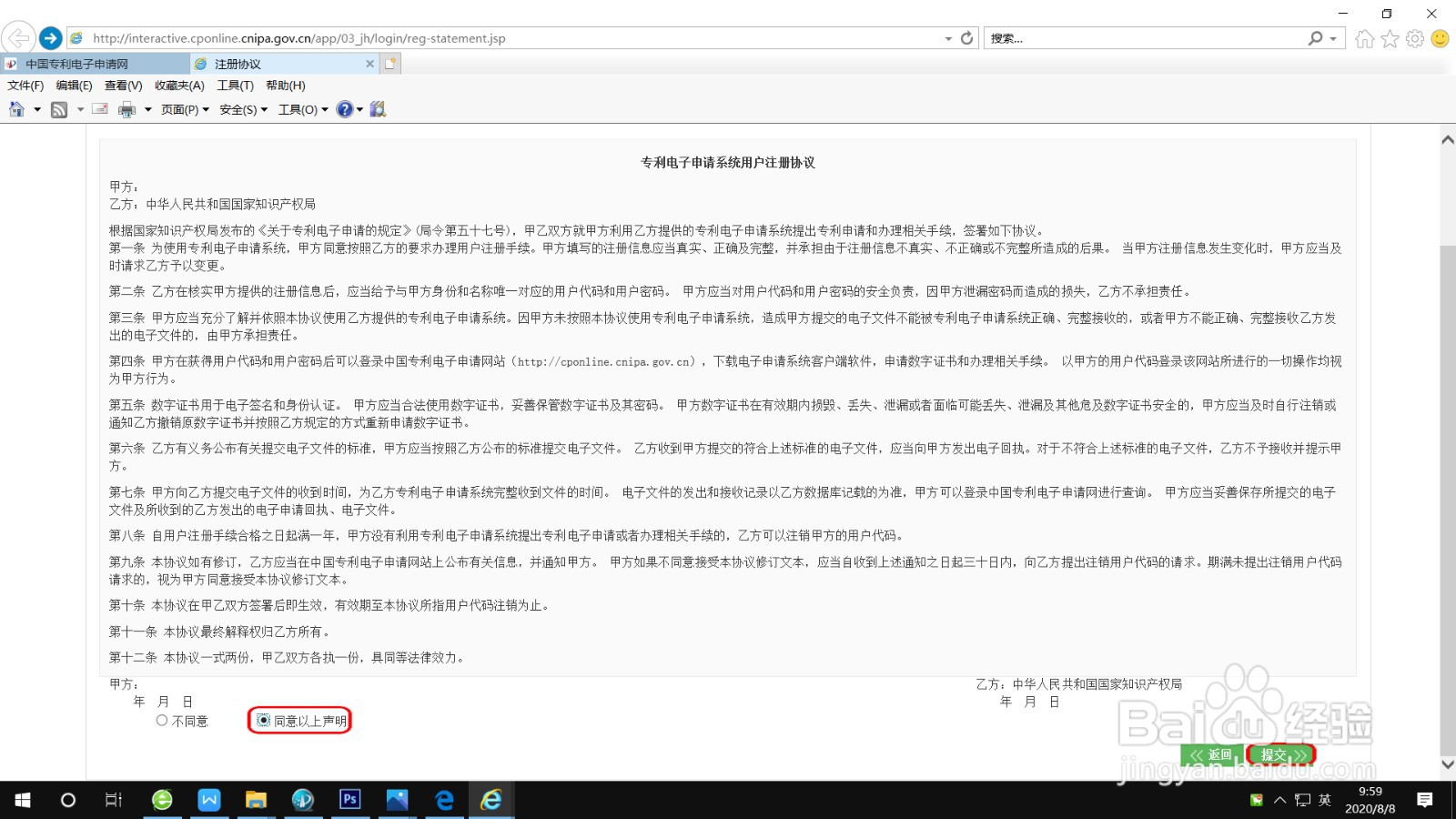Open the 收藏夹(A) menu

178,85
